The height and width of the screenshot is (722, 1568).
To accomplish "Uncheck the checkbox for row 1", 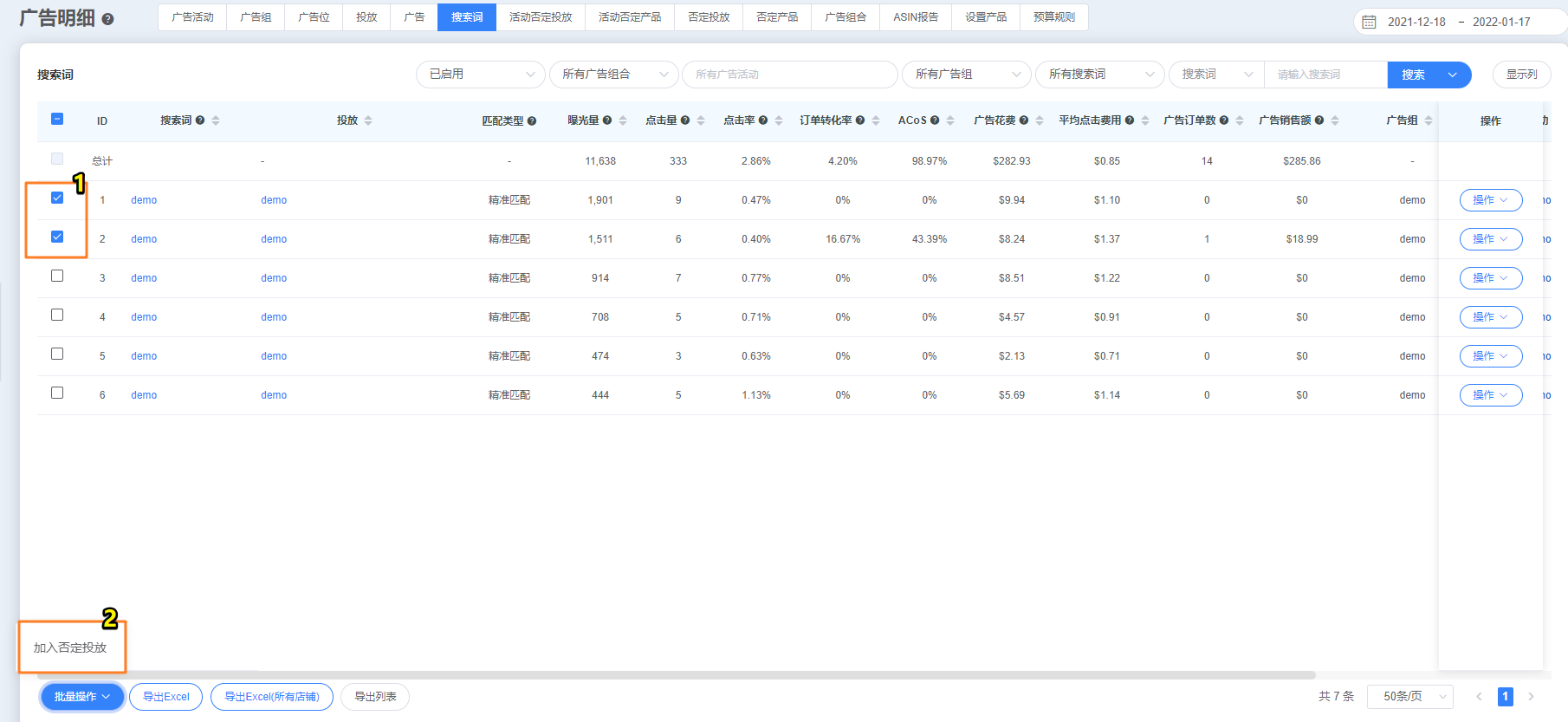I will coord(57,198).
